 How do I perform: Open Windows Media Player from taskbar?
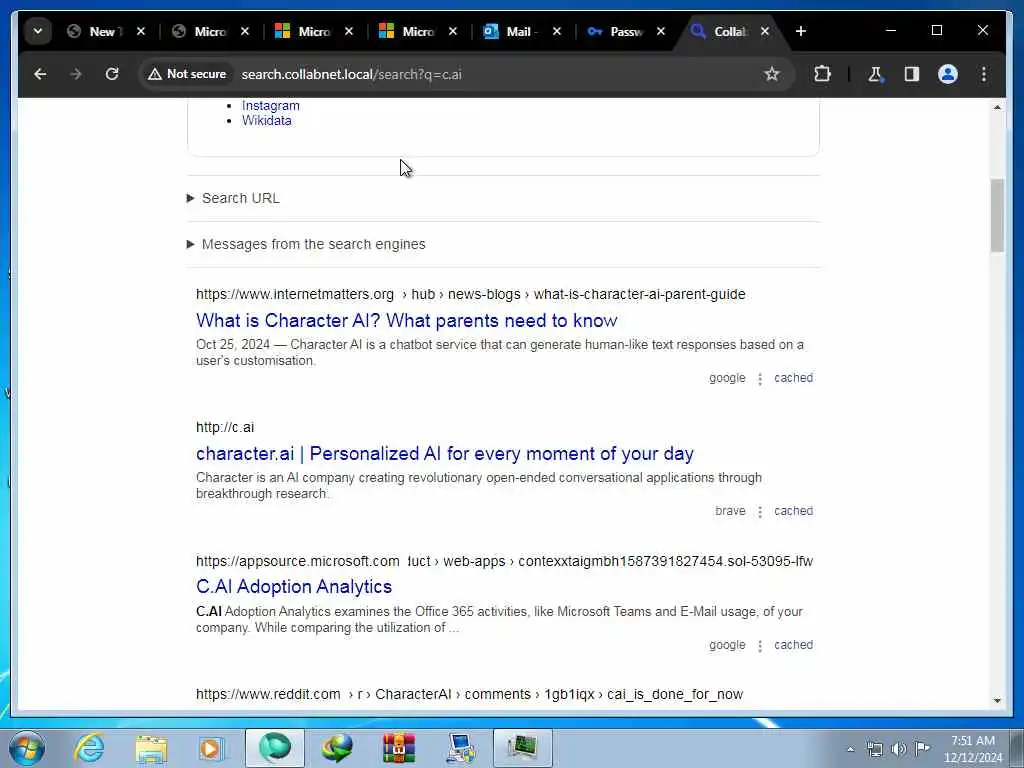click(211, 748)
